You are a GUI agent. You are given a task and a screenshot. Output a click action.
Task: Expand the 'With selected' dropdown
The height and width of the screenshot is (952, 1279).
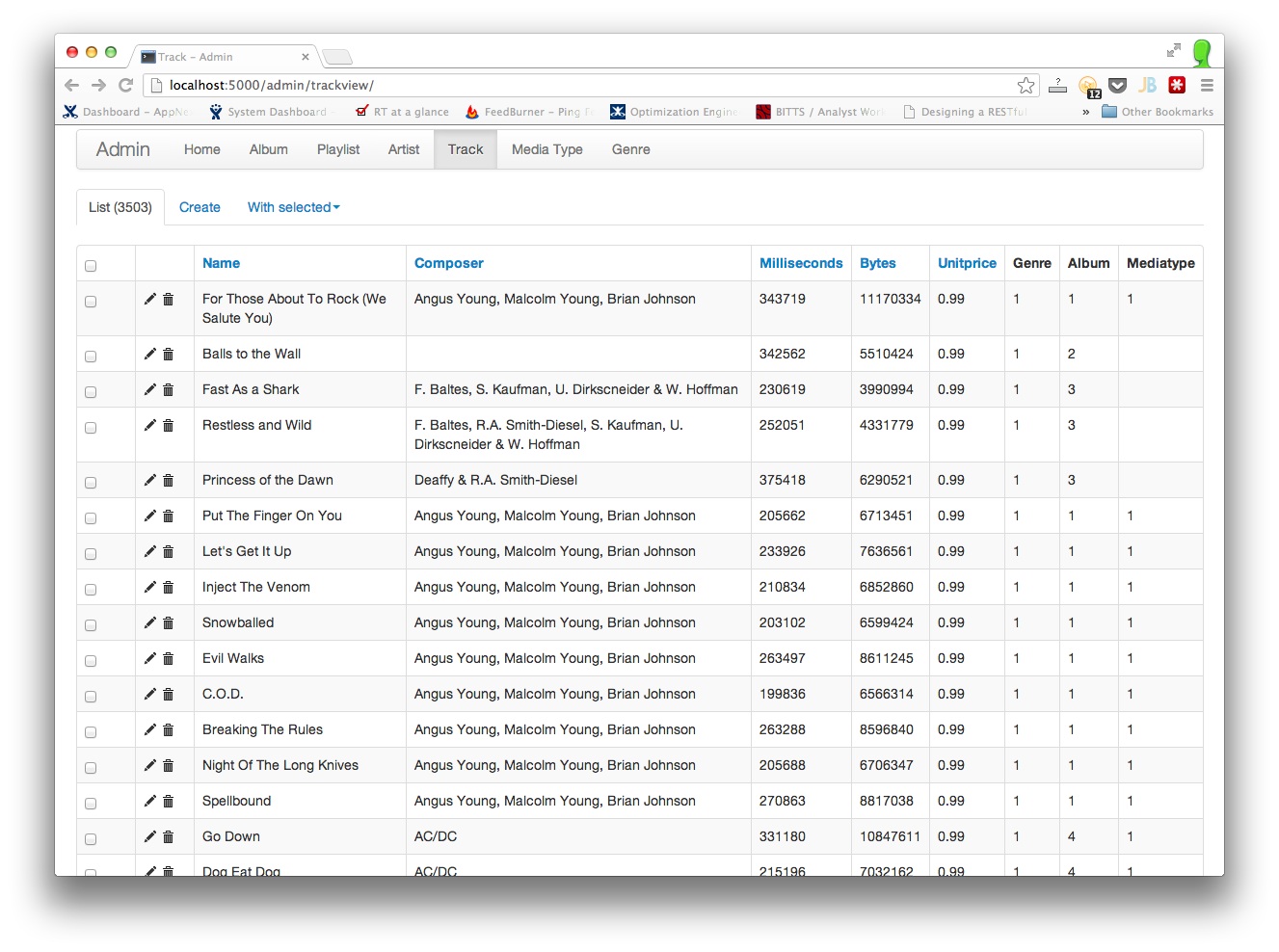[x=293, y=207]
